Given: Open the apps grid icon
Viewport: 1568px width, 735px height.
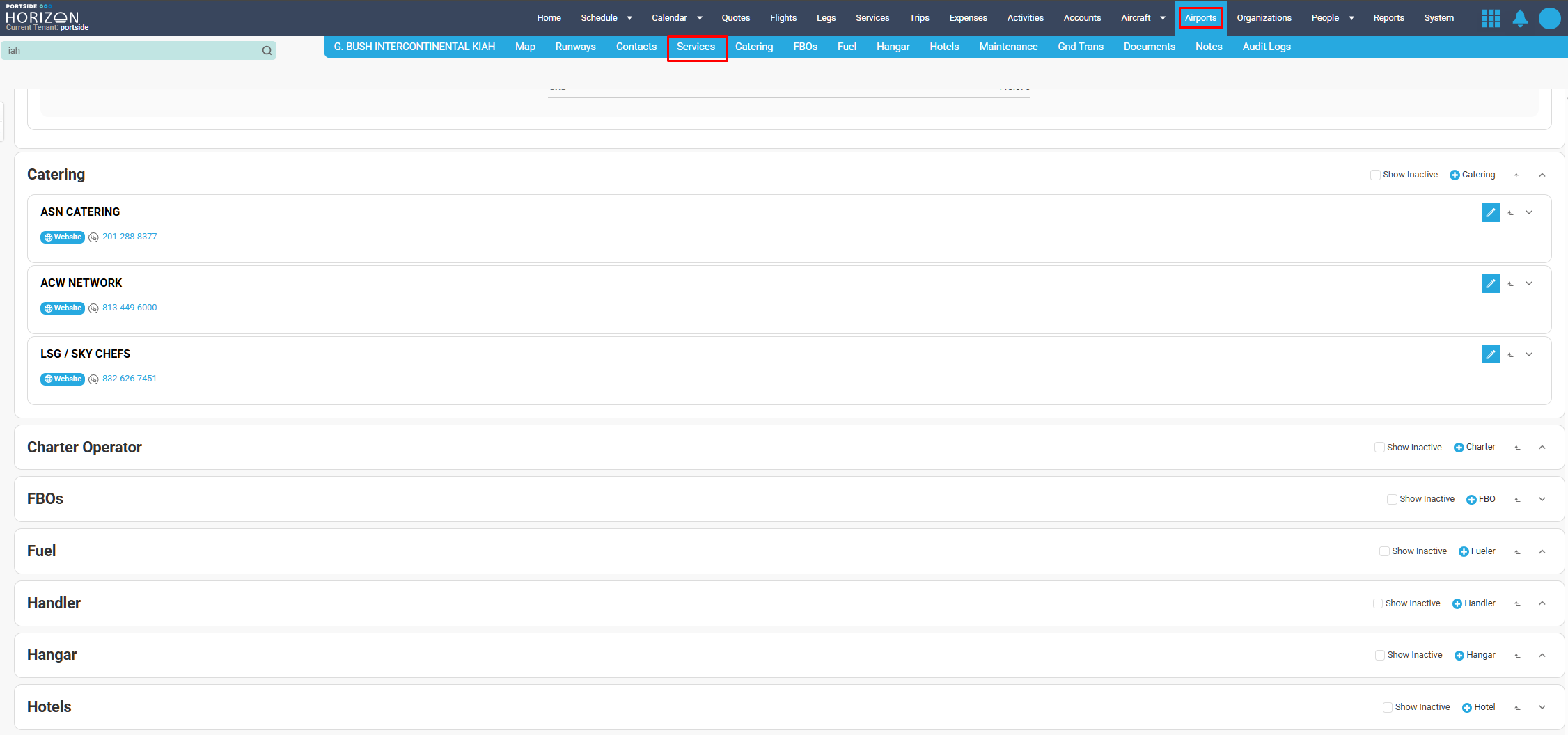Looking at the screenshot, I should pyautogui.click(x=1491, y=18).
